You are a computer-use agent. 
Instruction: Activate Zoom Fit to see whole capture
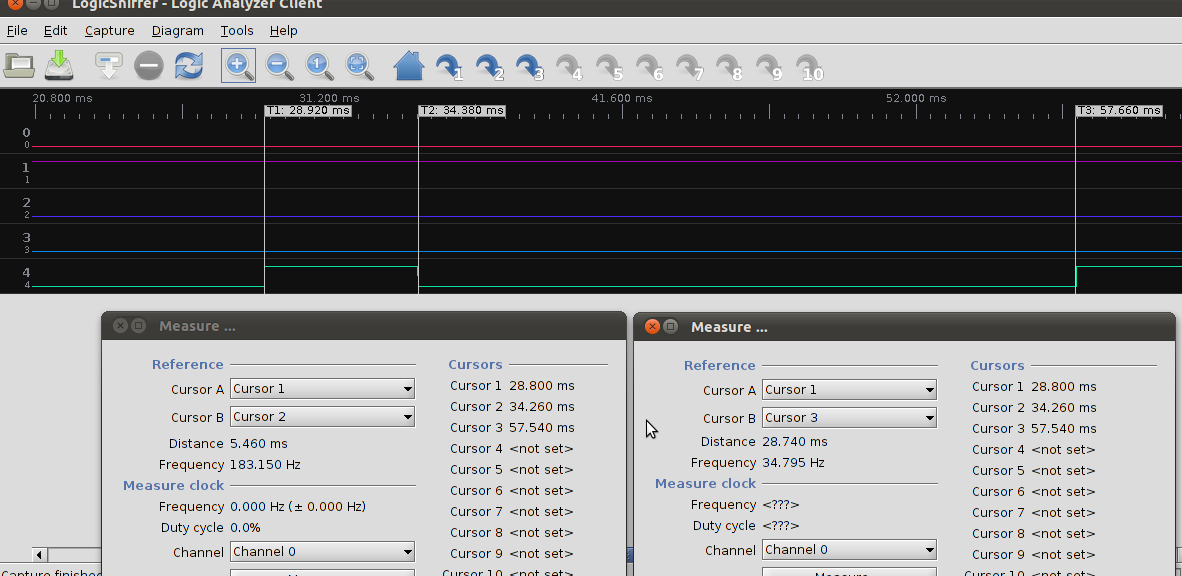[x=358, y=66]
